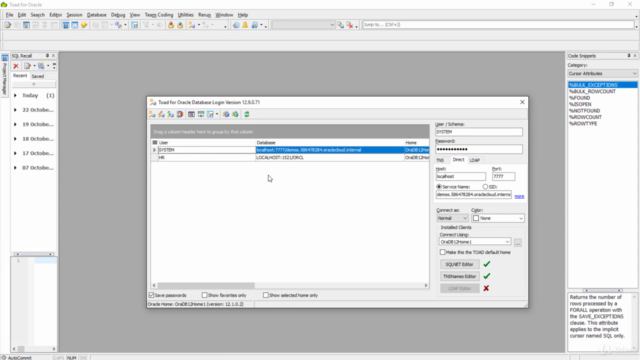Pin the Code Snippets panel
The image size is (640, 360).
(x=629, y=56)
